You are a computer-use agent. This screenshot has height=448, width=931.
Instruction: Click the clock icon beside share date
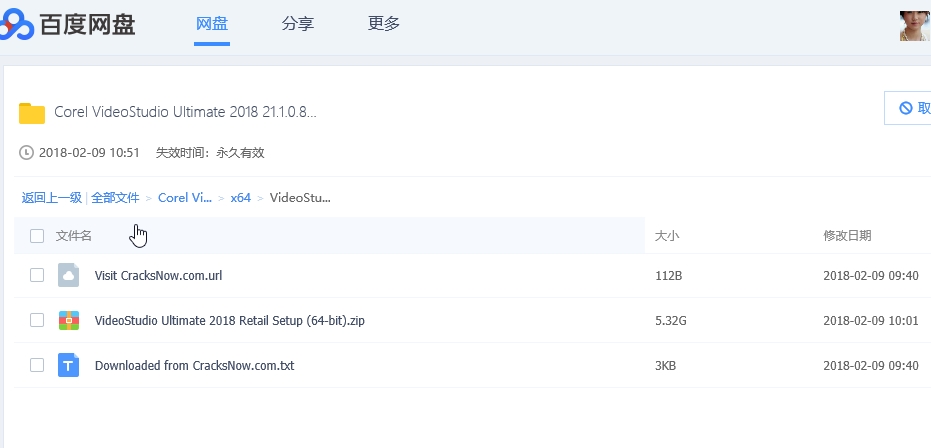point(26,152)
